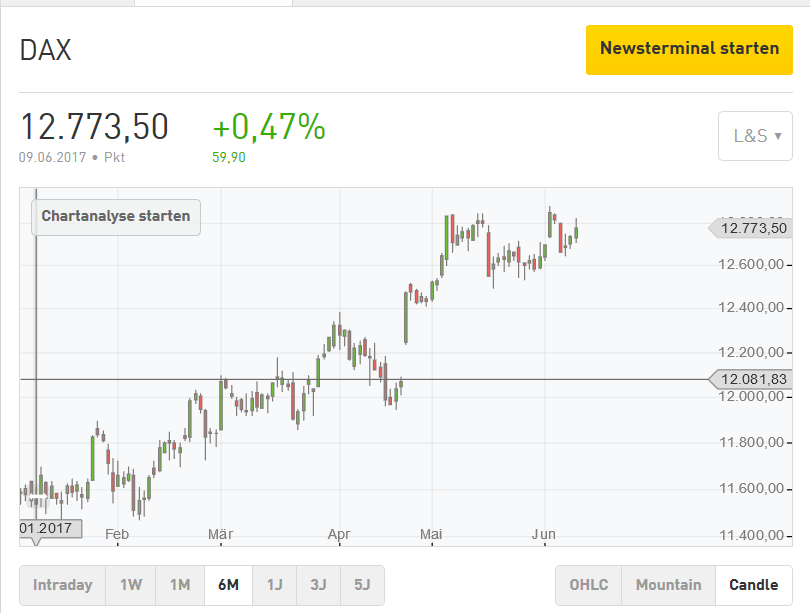Switch chart style to Mountain

tap(668, 585)
